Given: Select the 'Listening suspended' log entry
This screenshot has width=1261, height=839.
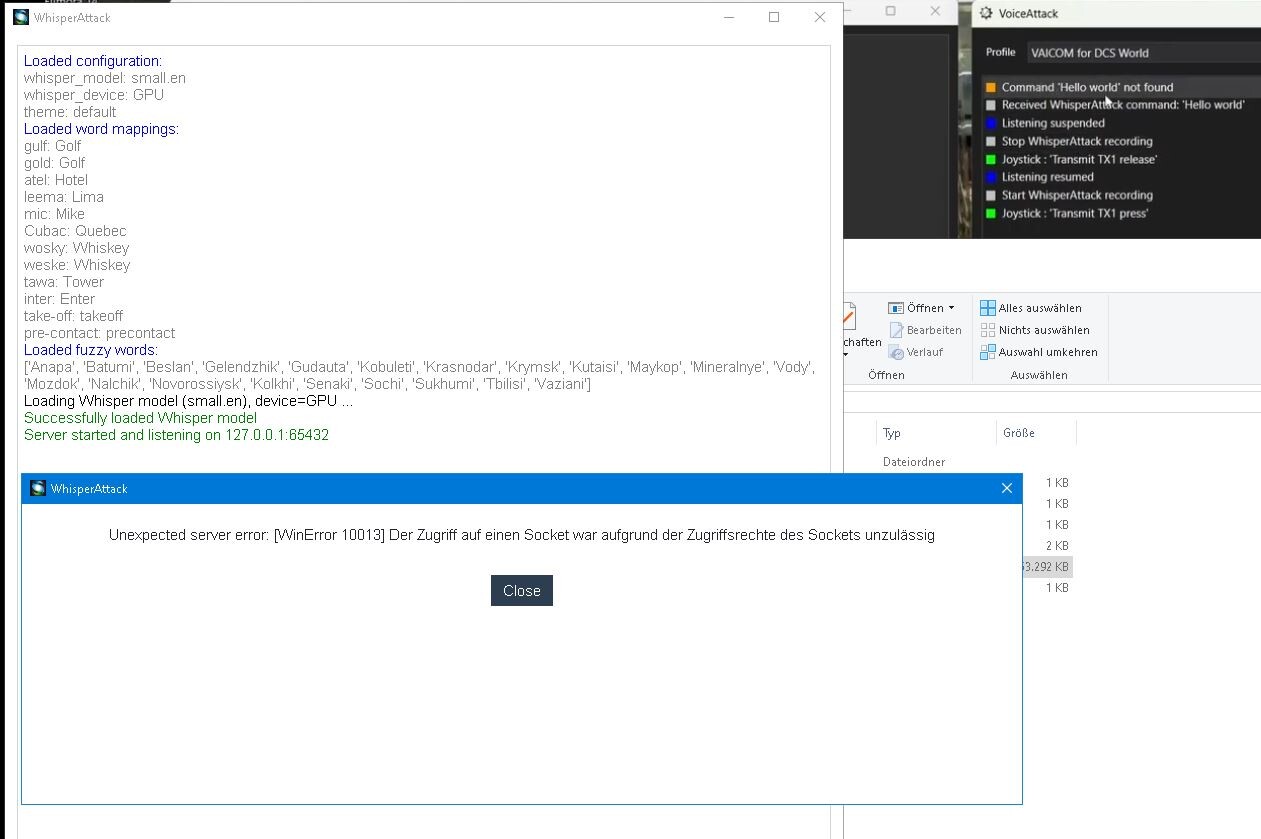Looking at the screenshot, I should [x=1053, y=123].
